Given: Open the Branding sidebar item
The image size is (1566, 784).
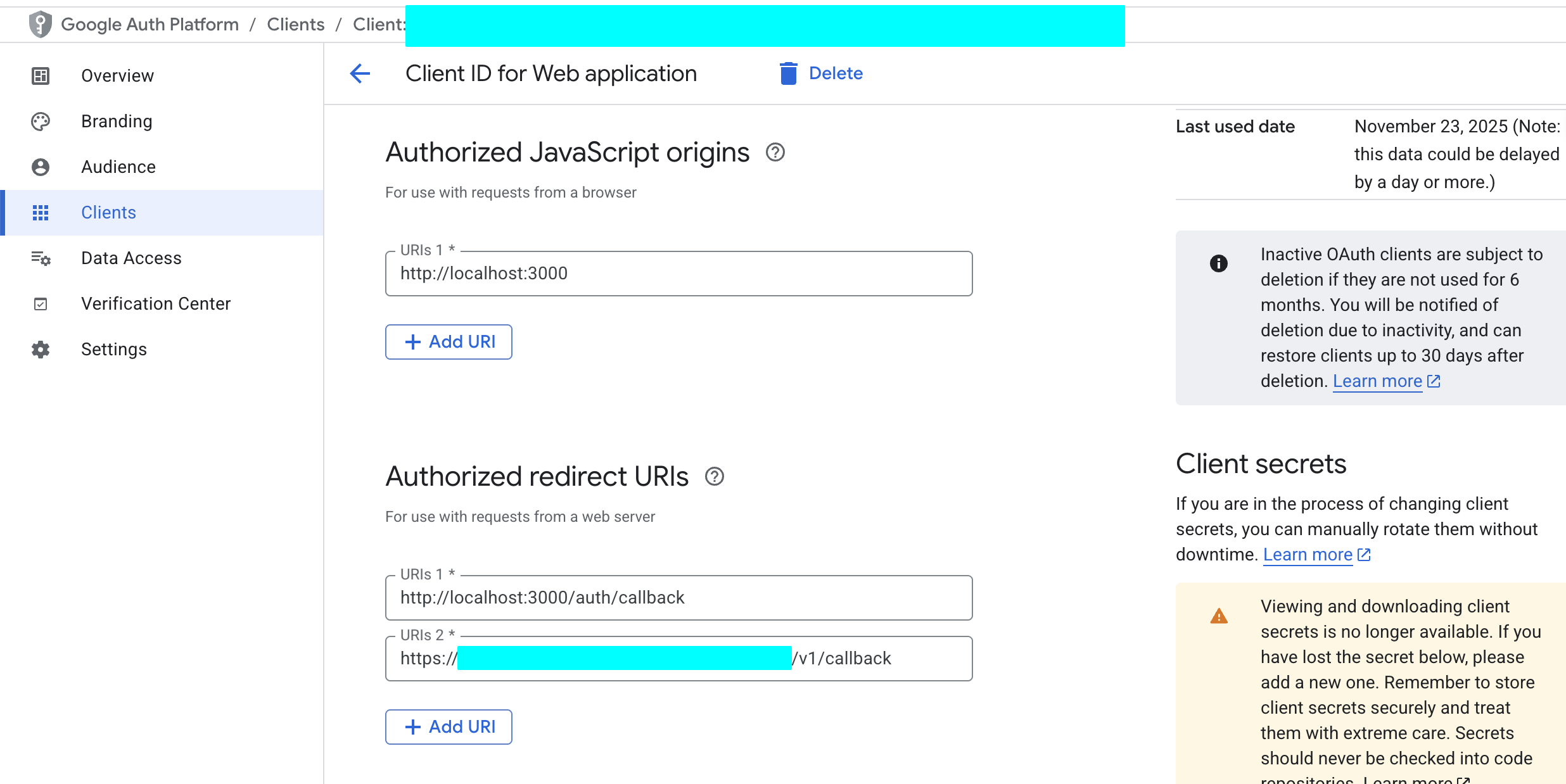Looking at the screenshot, I should point(117,122).
